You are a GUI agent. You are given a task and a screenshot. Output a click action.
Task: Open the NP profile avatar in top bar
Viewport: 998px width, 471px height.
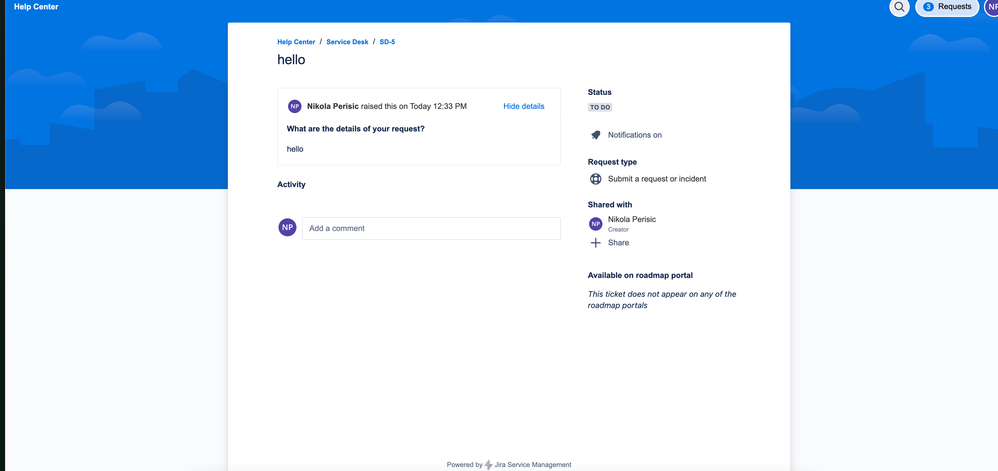tap(991, 7)
